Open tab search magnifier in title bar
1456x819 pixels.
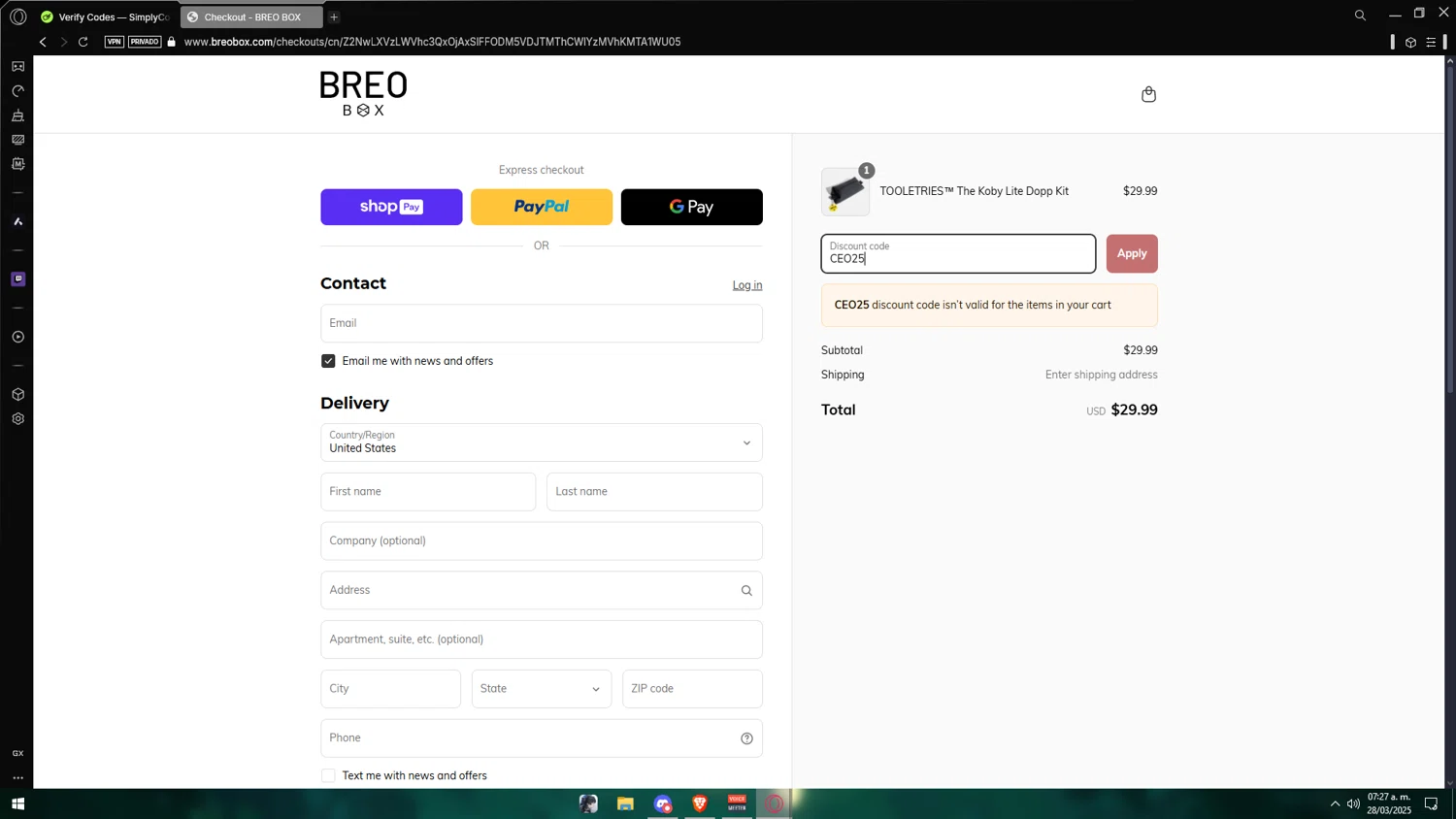click(x=1360, y=16)
